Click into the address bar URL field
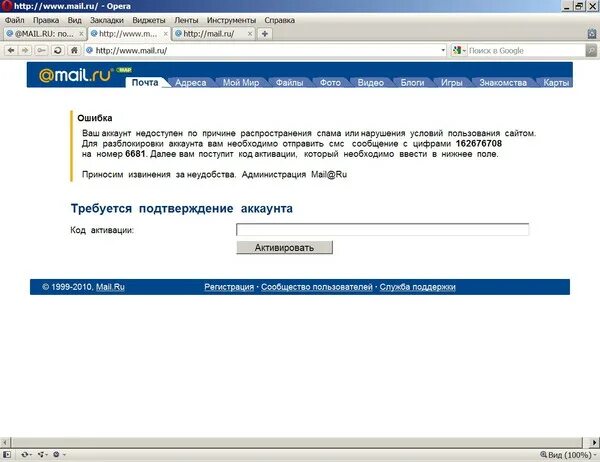 pos(264,51)
